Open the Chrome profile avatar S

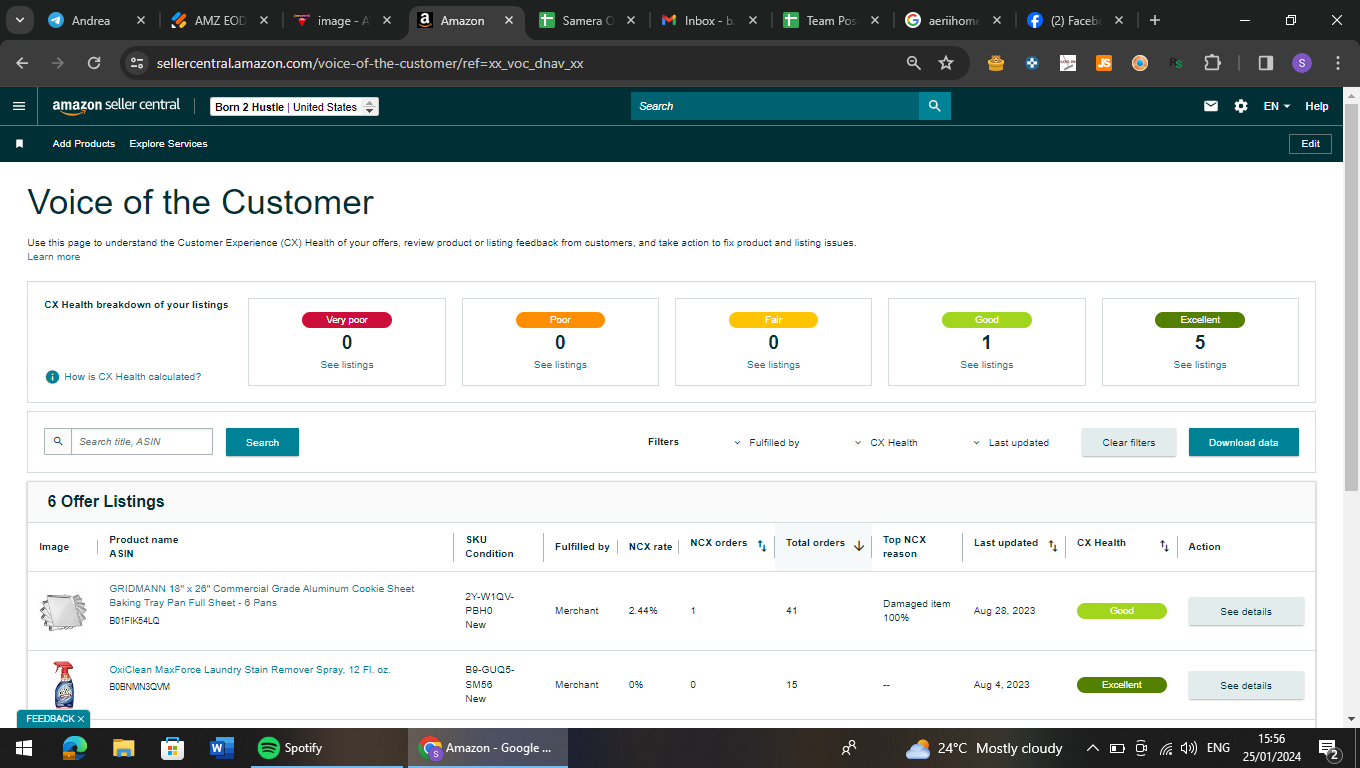click(x=1301, y=63)
